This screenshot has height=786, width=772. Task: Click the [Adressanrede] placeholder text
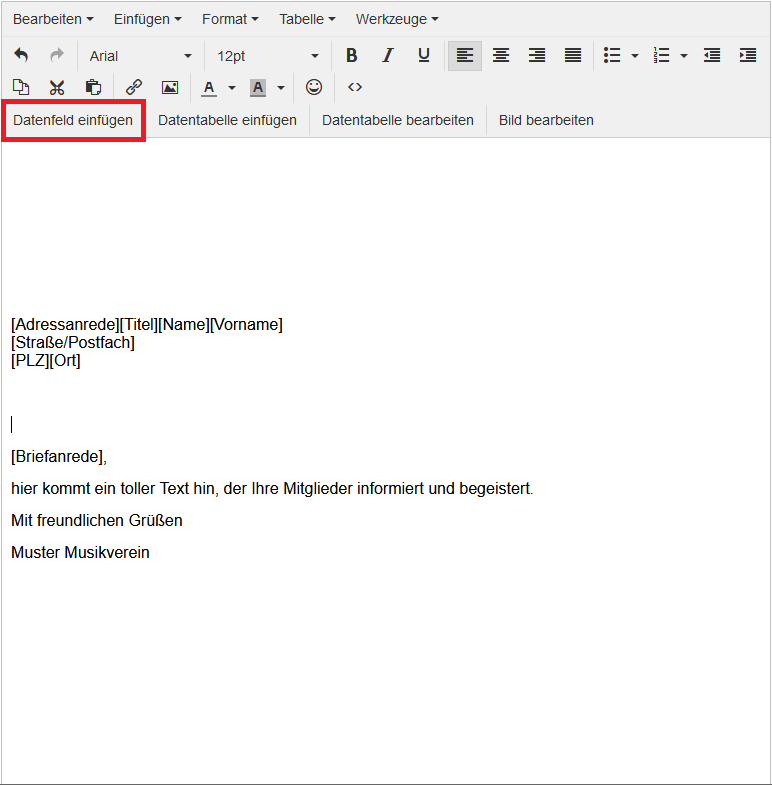point(65,324)
